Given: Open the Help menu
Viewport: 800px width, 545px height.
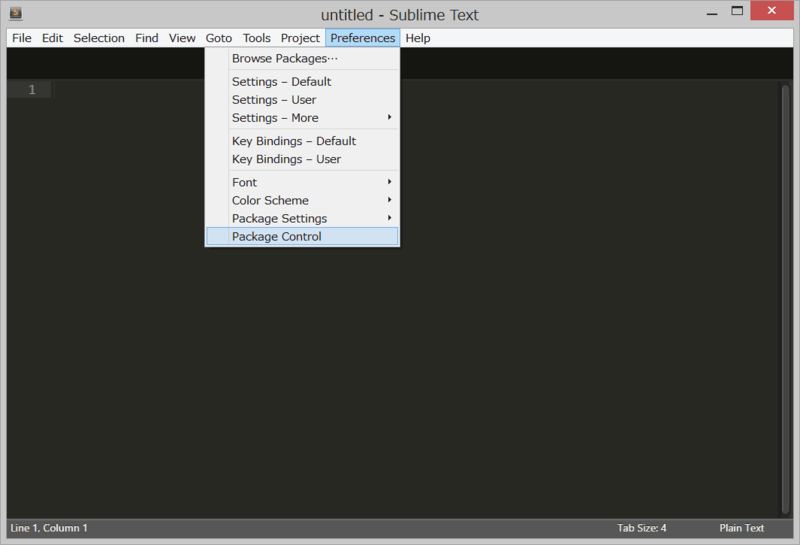Looking at the screenshot, I should tap(418, 38).
